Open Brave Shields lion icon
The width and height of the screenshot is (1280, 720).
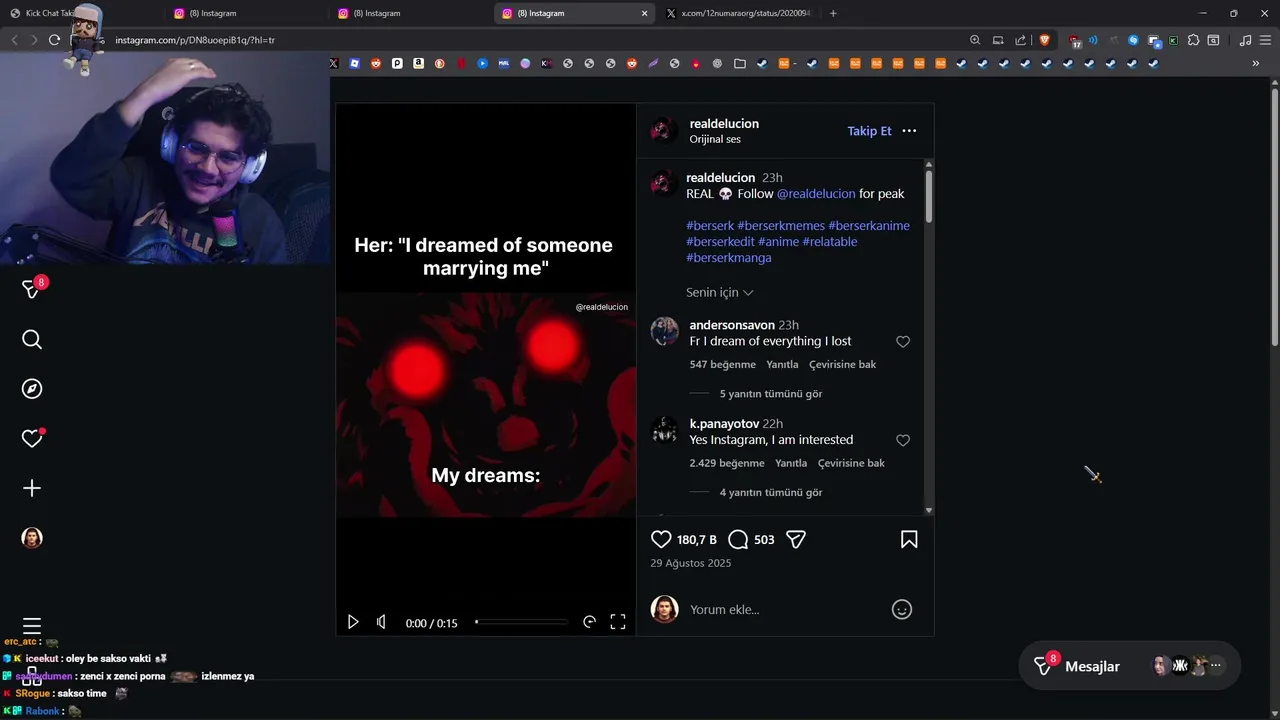point(1045,40)
